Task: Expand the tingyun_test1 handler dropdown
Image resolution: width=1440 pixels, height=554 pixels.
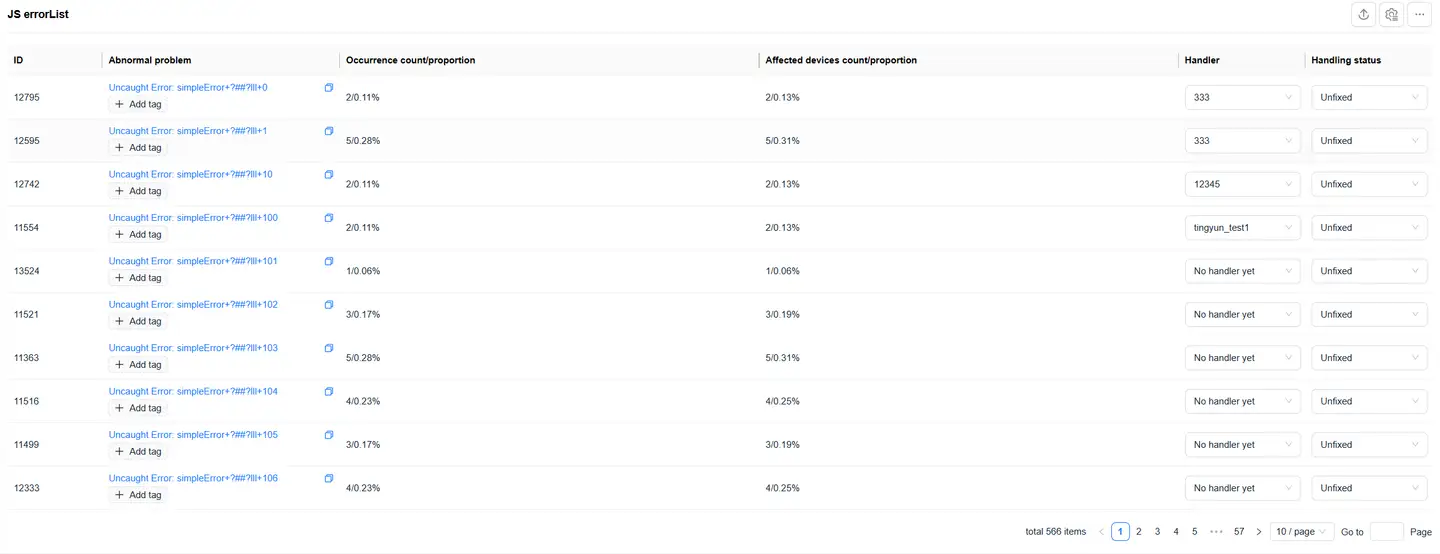Action: click(1242, 228)
